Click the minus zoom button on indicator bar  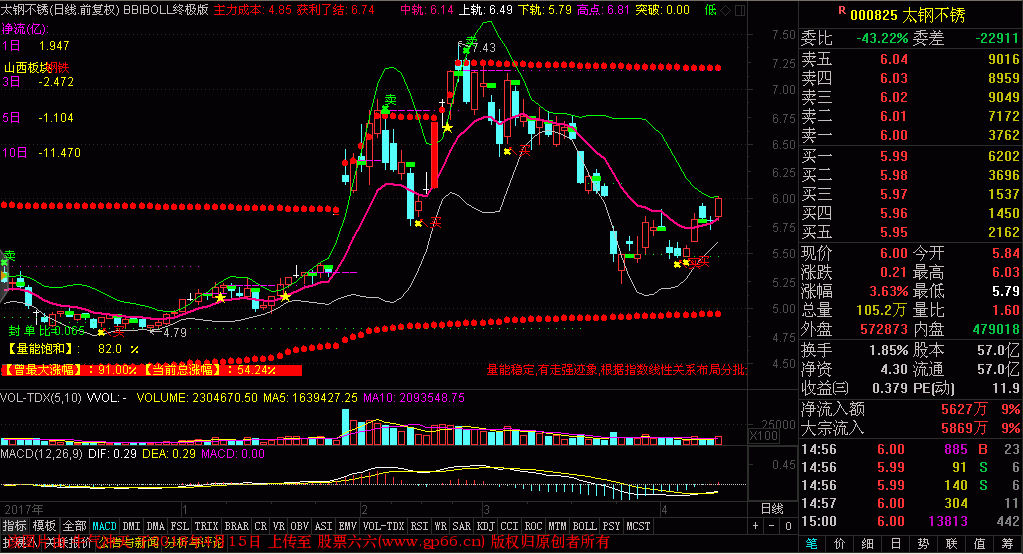coord(772,526)
